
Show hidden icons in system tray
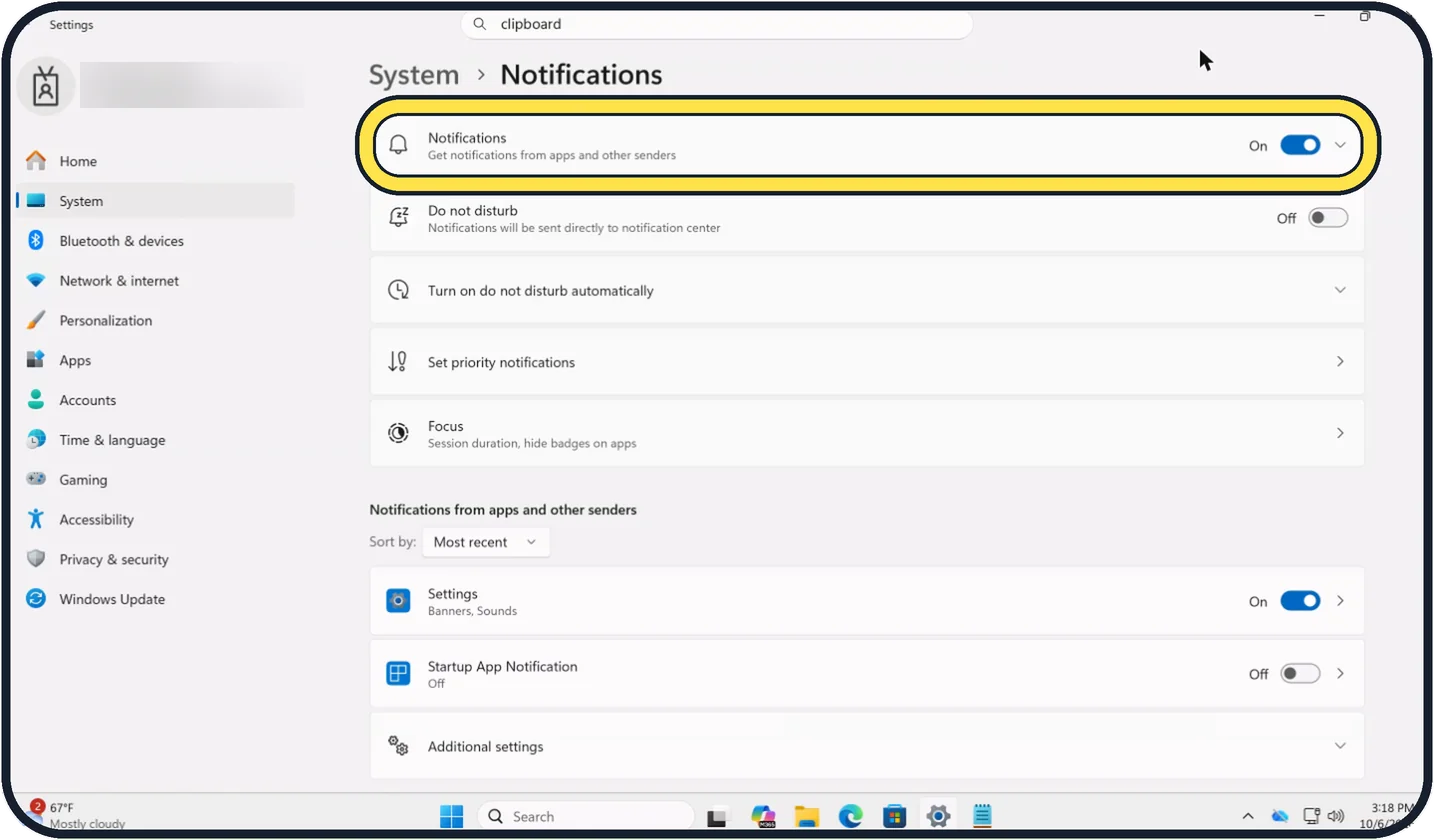(x=1248, y=816)
